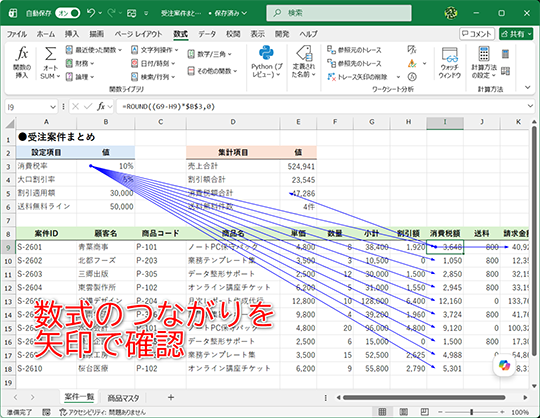Viewport: 540px width, 418px height.
Task: Toggle the AutoSave (自動保存) switch
Action: point(68,13)
